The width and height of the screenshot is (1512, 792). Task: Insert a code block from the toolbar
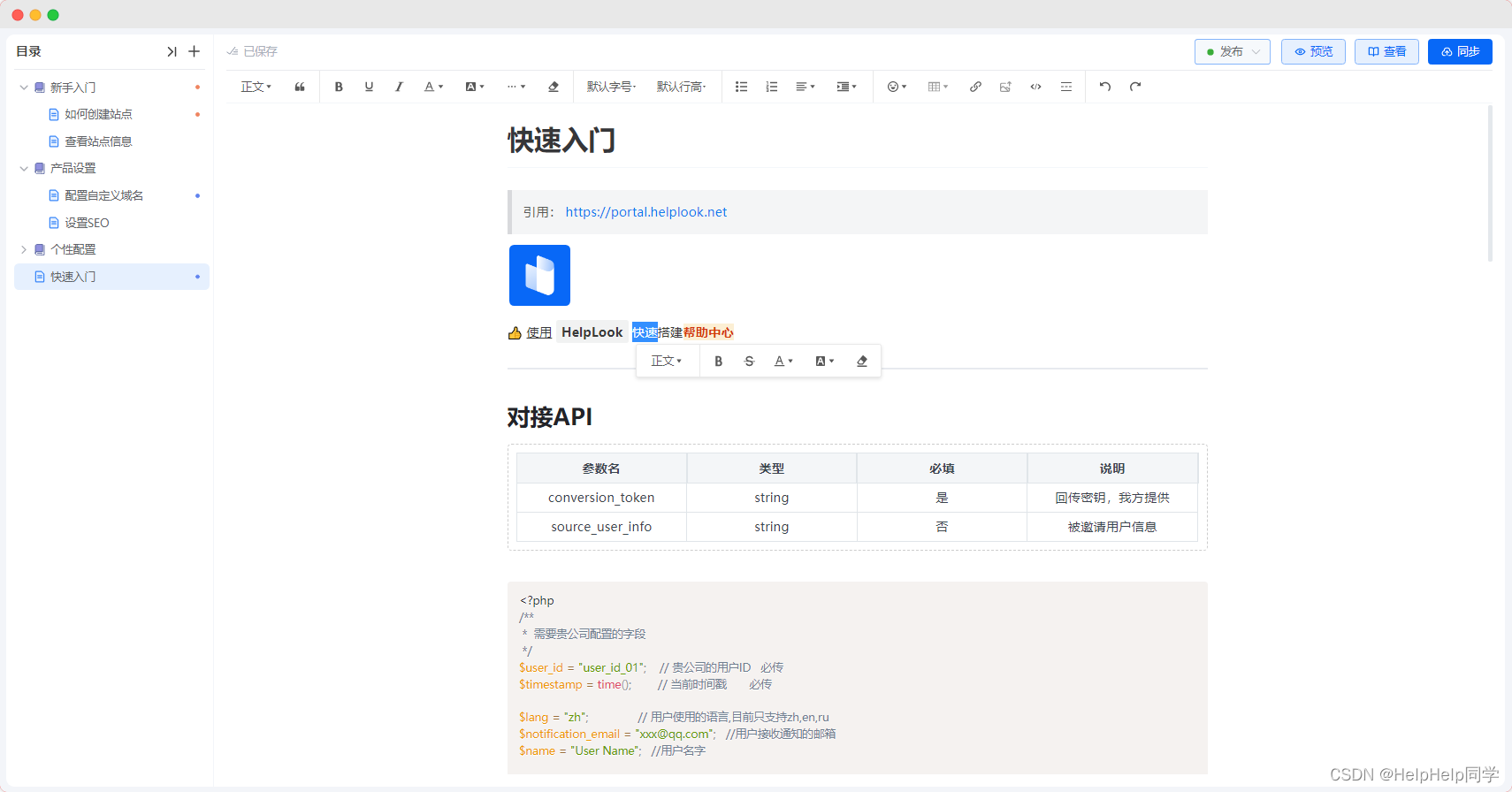pos(1035,87)
